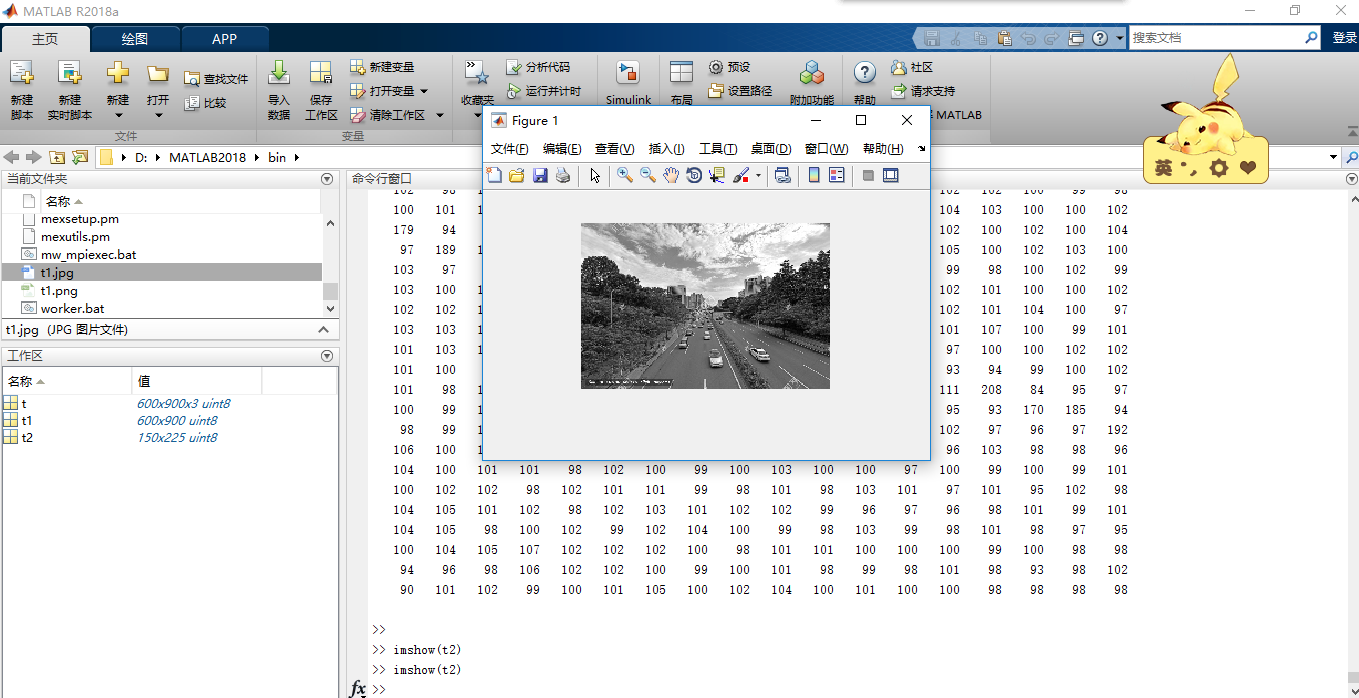Screen dimensions: 1359x698
Task: Click Sign In at top right
Action: pos(1345,38)
